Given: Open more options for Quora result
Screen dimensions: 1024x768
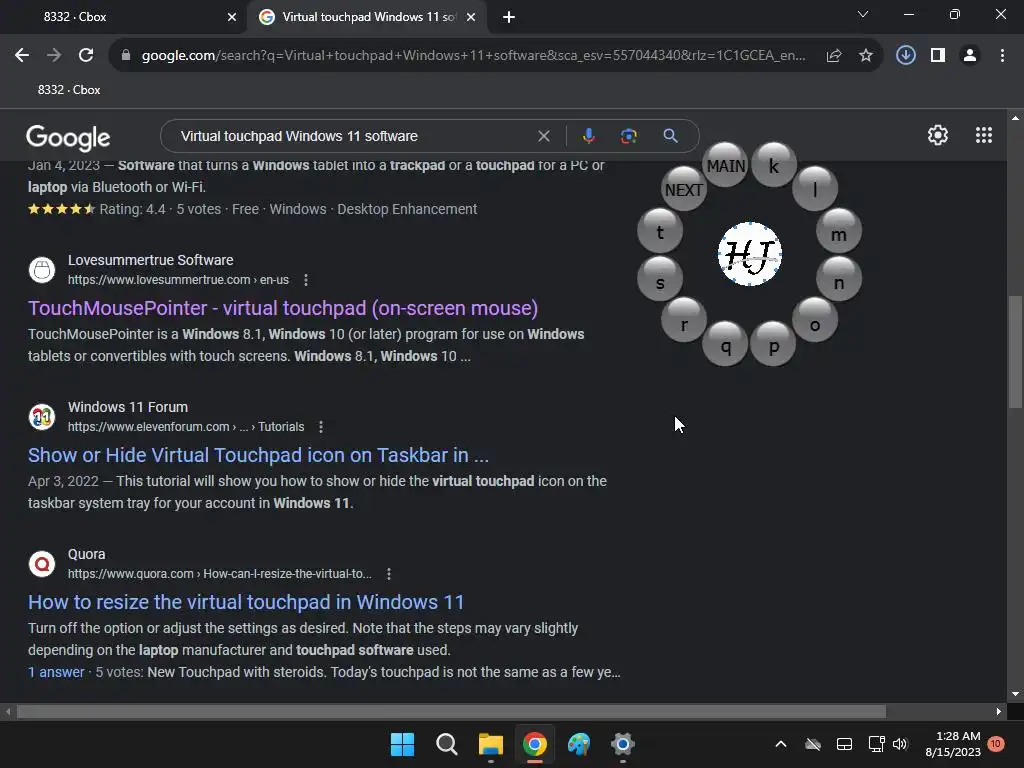Looking at the screenshot, I should coord(389,573).
